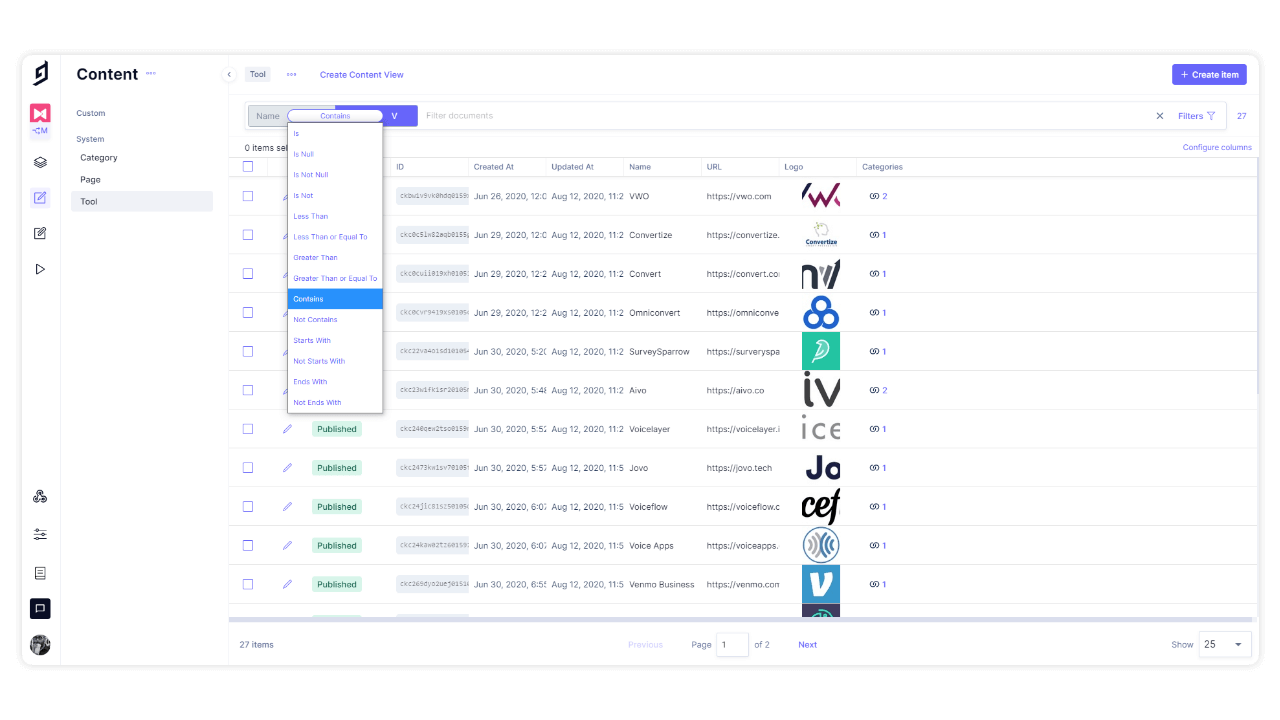Open the settings sliders icon

(40, 534)
